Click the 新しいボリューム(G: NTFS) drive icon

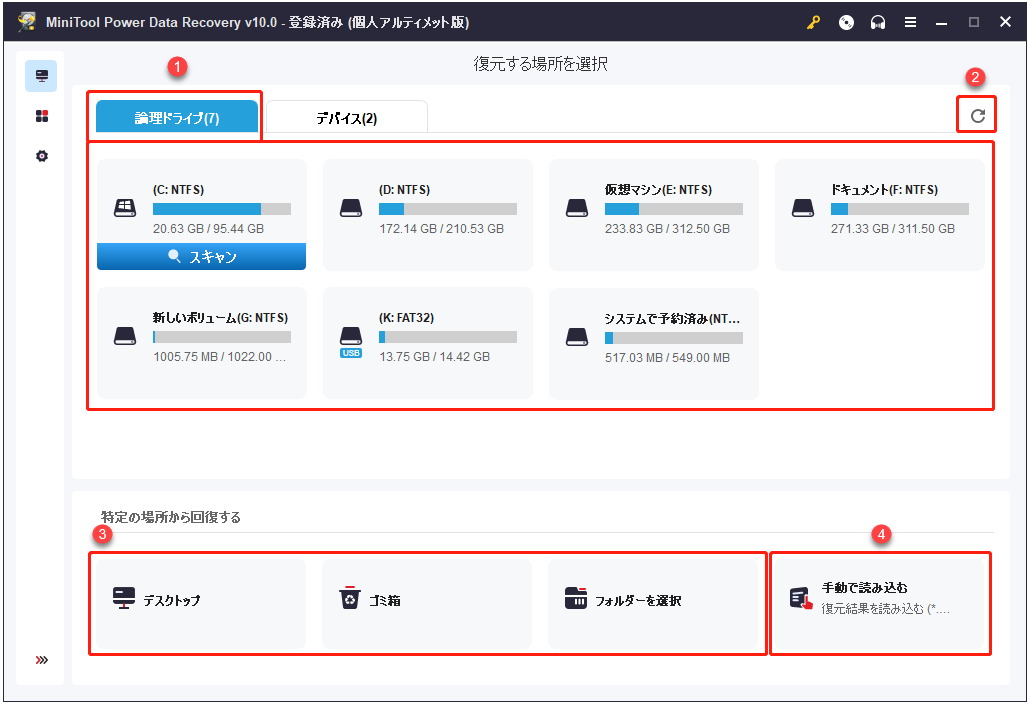click(x=125, y=336)
